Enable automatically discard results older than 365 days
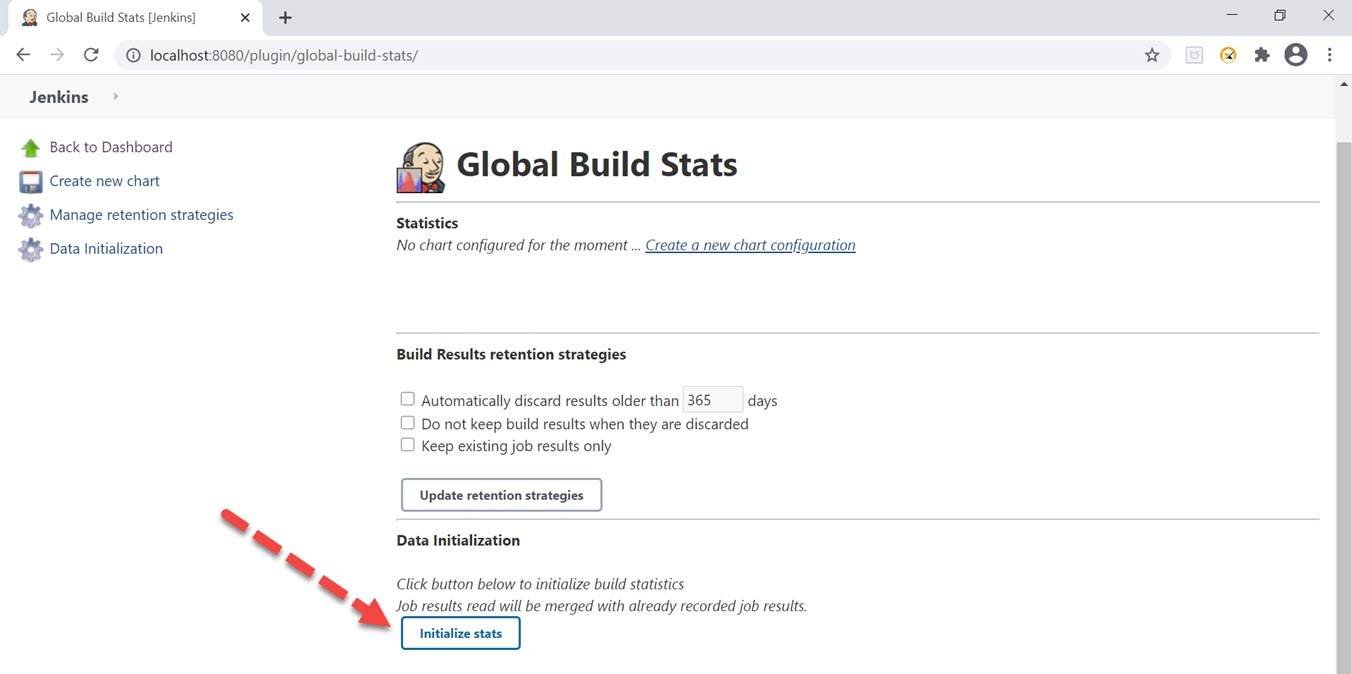Viewport: 1352px width, 674px height. (407, 398)
